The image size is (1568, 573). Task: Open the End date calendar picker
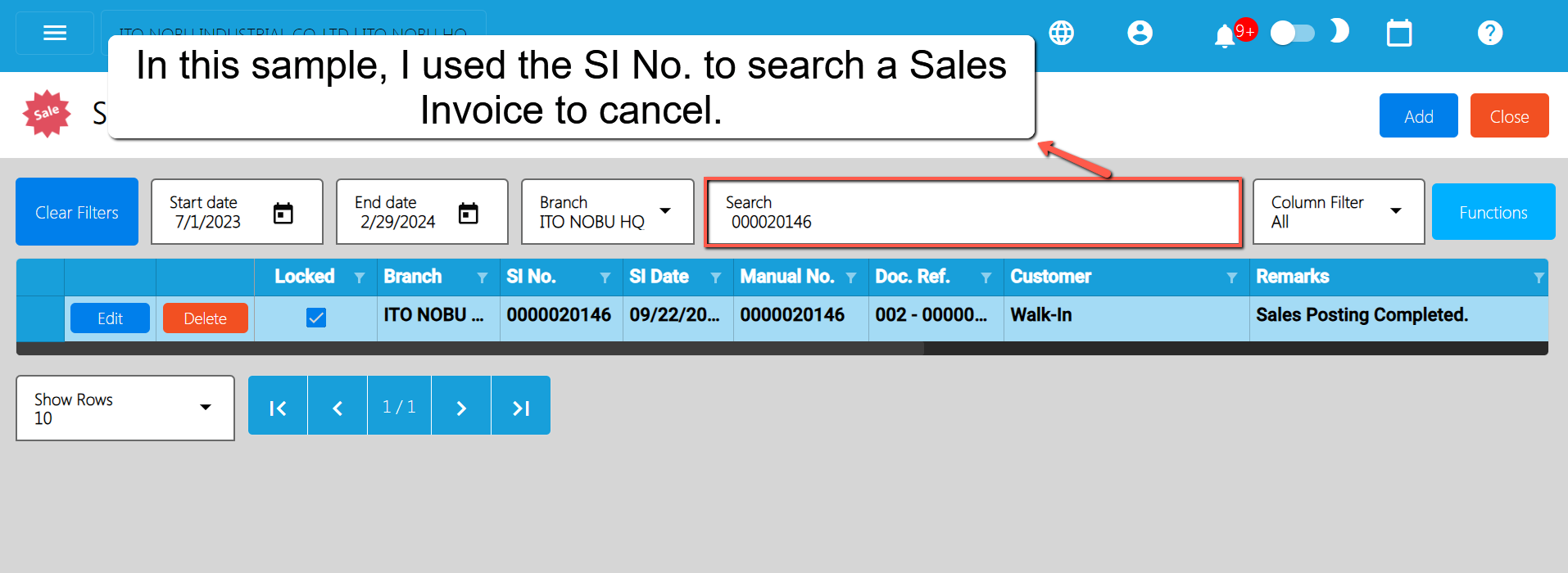click(x=468, y=213)
